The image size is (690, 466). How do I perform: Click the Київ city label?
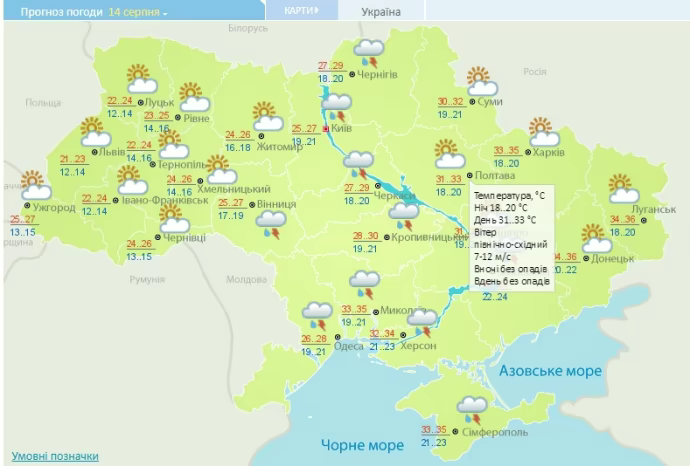click(x=341, y=129)
